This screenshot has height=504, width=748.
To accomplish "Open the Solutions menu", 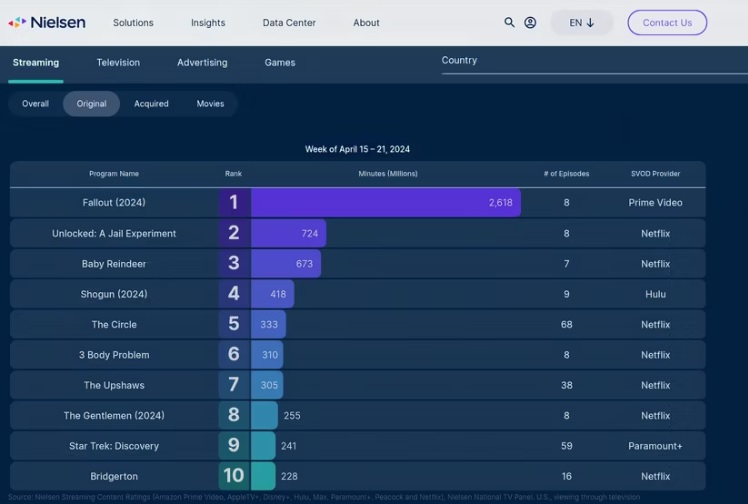I will click(133, 22).
